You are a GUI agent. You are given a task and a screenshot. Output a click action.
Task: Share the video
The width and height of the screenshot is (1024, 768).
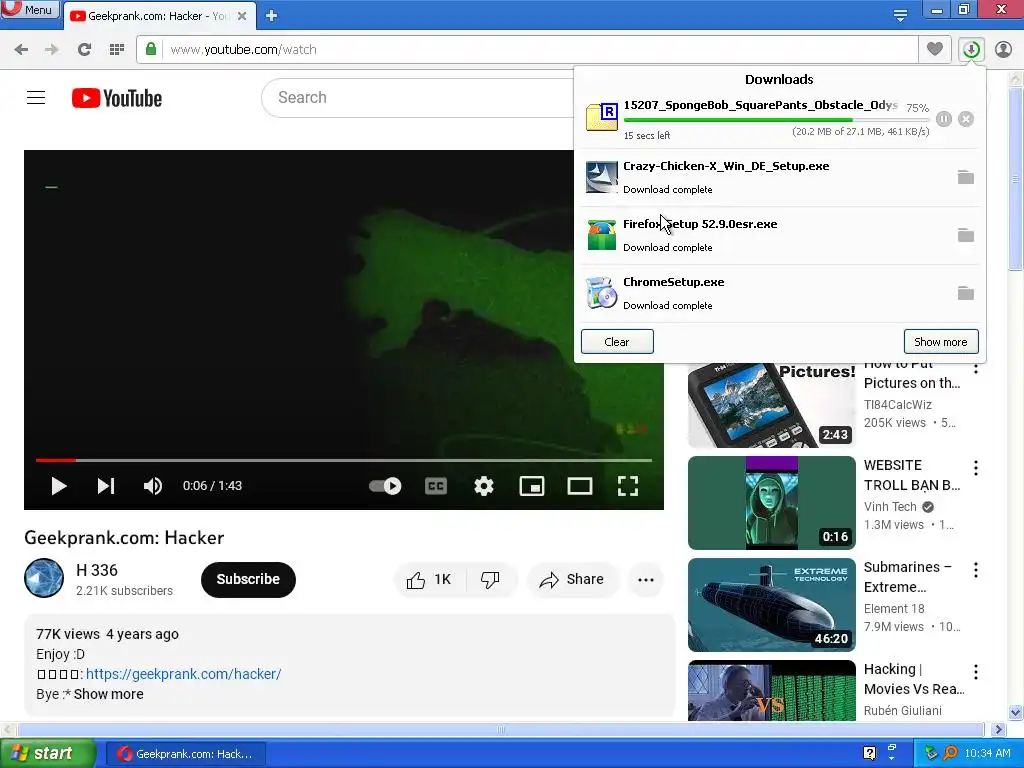click(572, 579)
